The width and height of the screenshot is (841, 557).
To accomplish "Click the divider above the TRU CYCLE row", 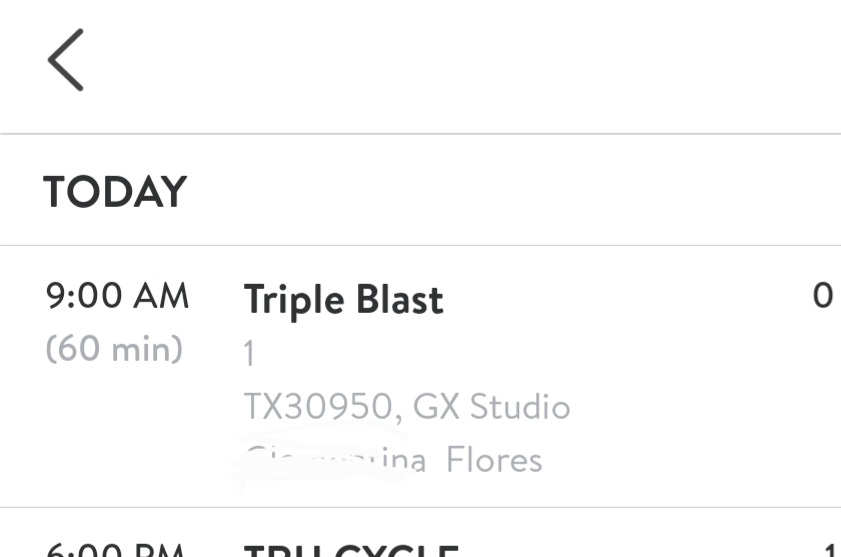I will click(420, 507).
